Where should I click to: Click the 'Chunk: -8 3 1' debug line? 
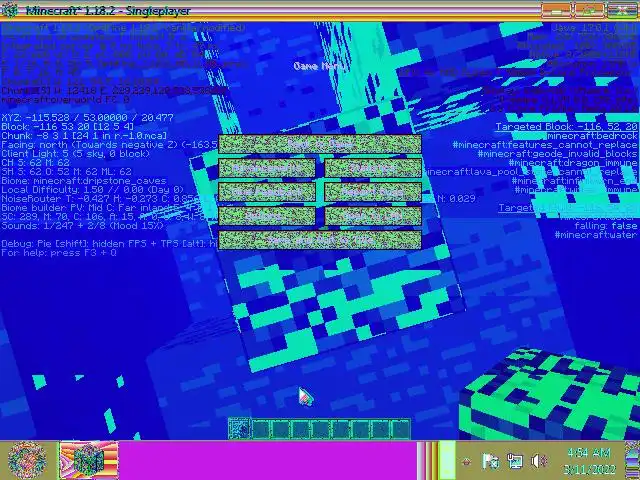coord(84,136)
